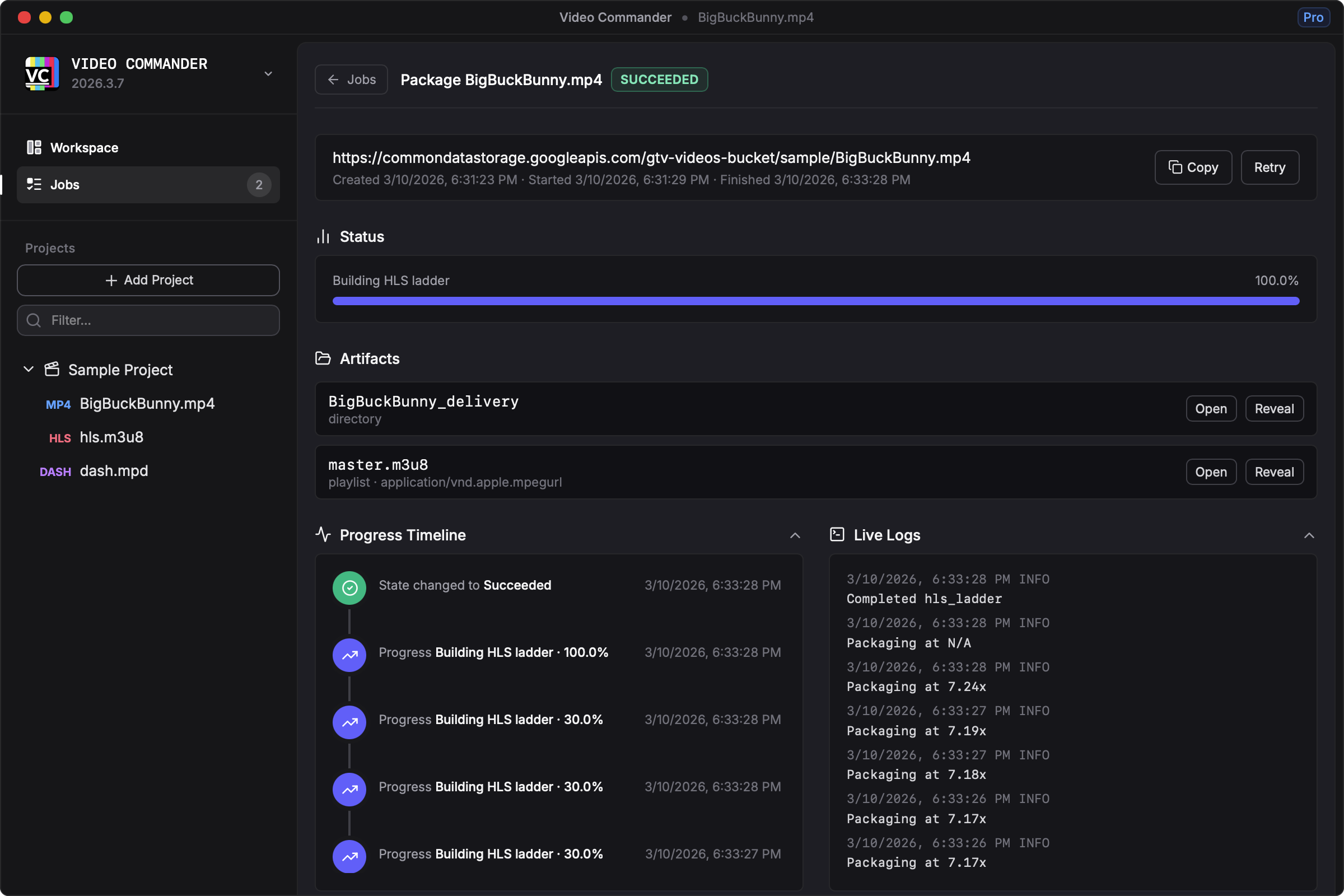Image resolution: width=1344 pixels, height=896 pixels.
Task: Click the Jobs checklist icon in sidebar
Action: [x=34, y=184]
